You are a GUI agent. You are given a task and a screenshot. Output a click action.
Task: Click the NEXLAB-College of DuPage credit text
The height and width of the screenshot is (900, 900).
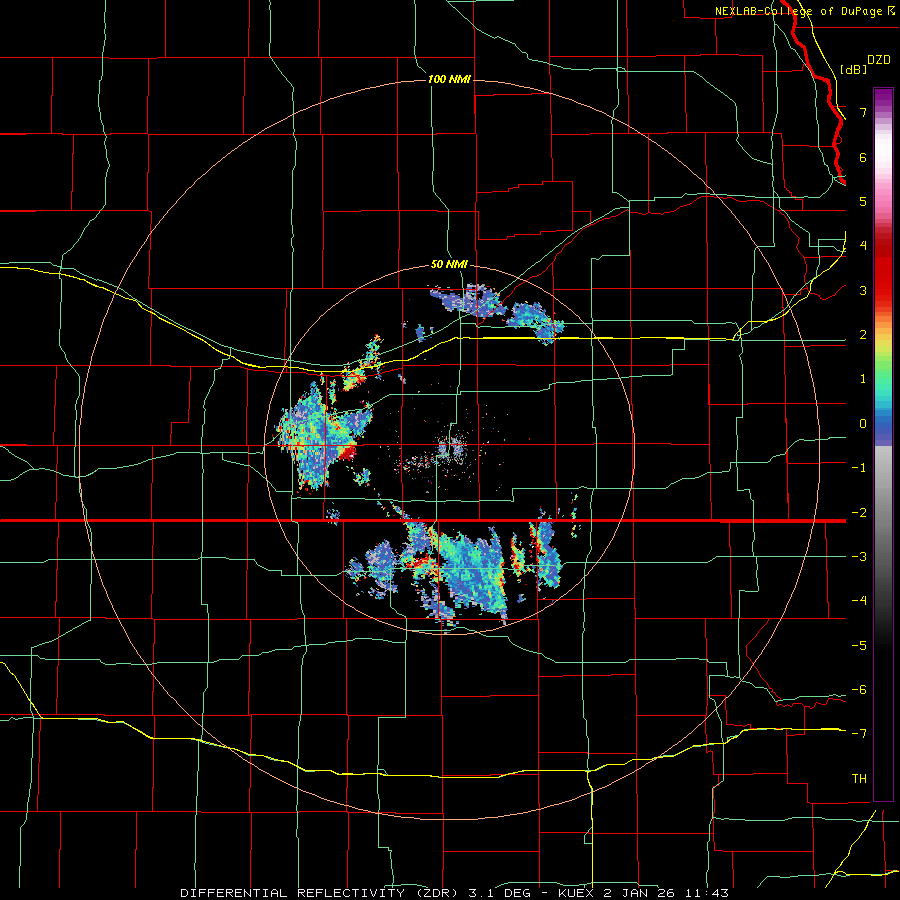798,11
